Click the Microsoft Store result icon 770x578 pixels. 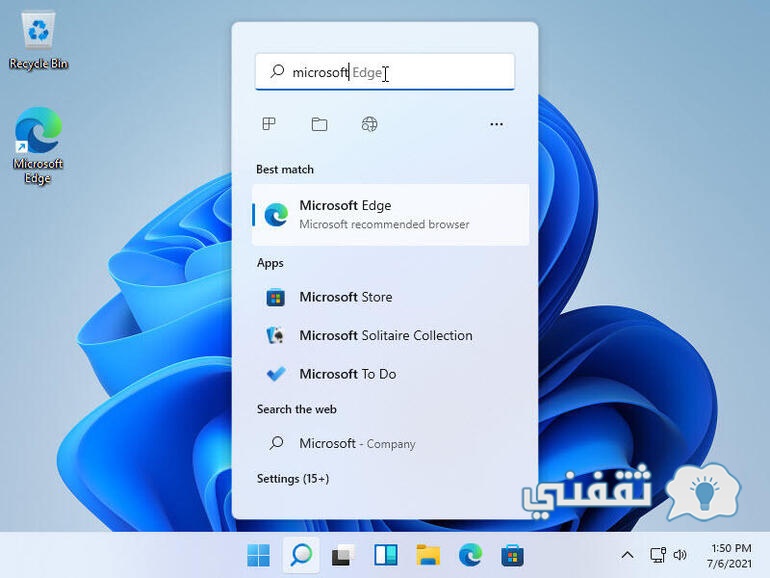(275, 297)
